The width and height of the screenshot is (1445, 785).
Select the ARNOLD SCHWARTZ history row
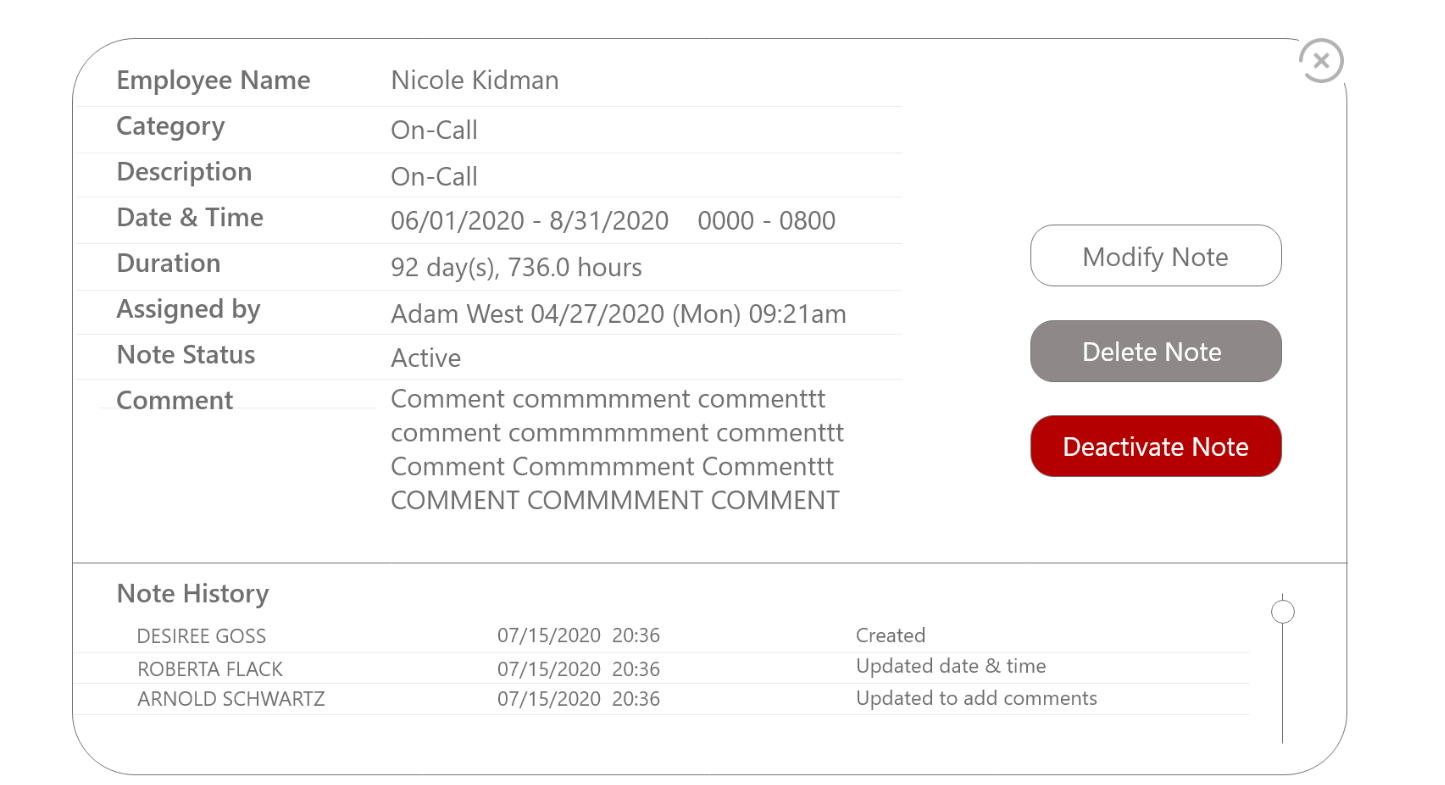(x=231, y=699)
